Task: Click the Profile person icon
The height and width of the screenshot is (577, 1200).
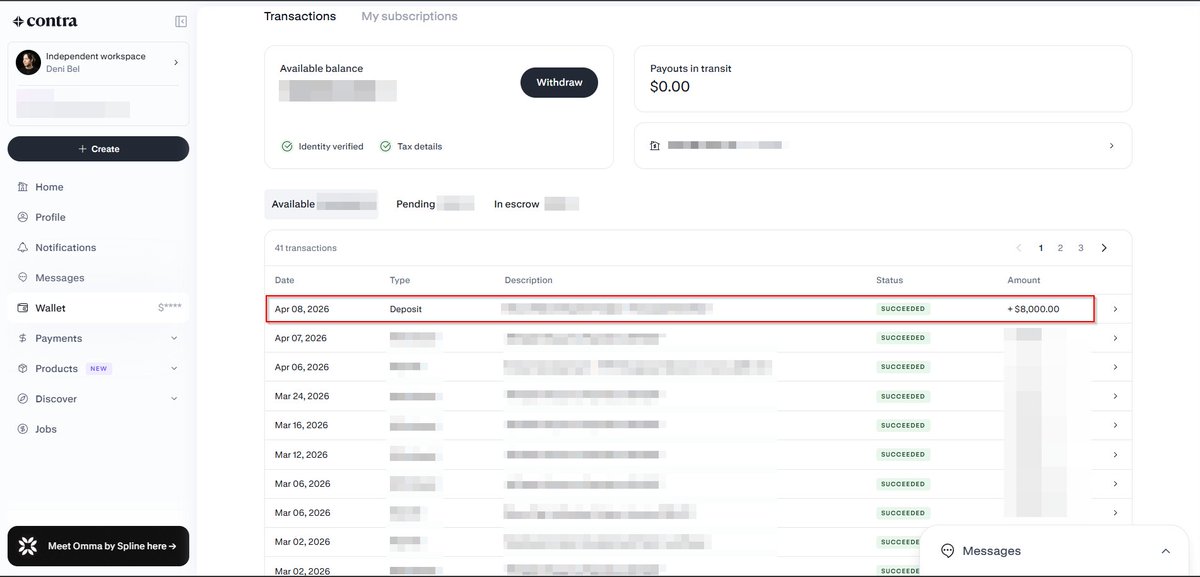Action: (x=23, y=217)
